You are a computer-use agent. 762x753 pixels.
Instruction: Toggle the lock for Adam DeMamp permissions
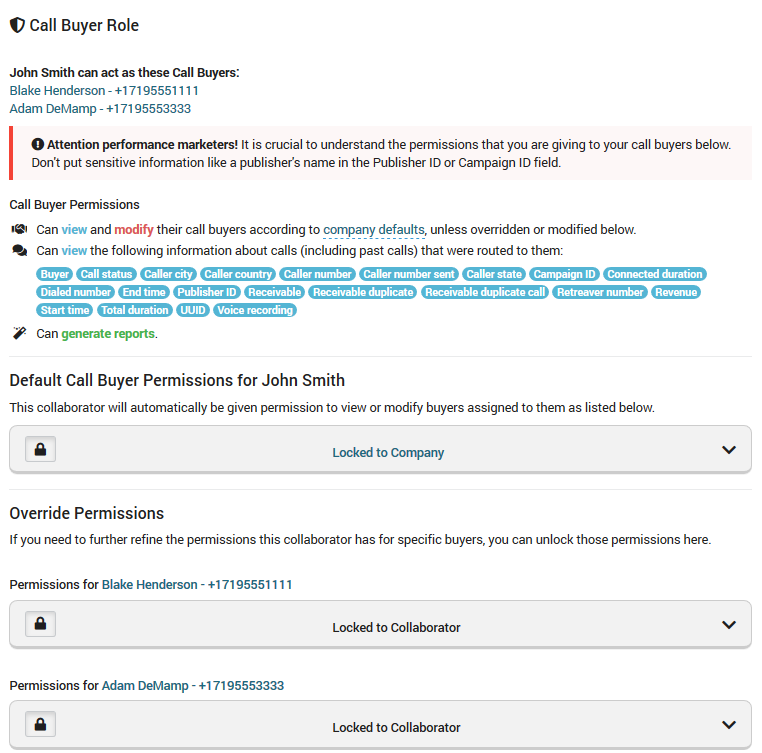click(x=40, y=725)
